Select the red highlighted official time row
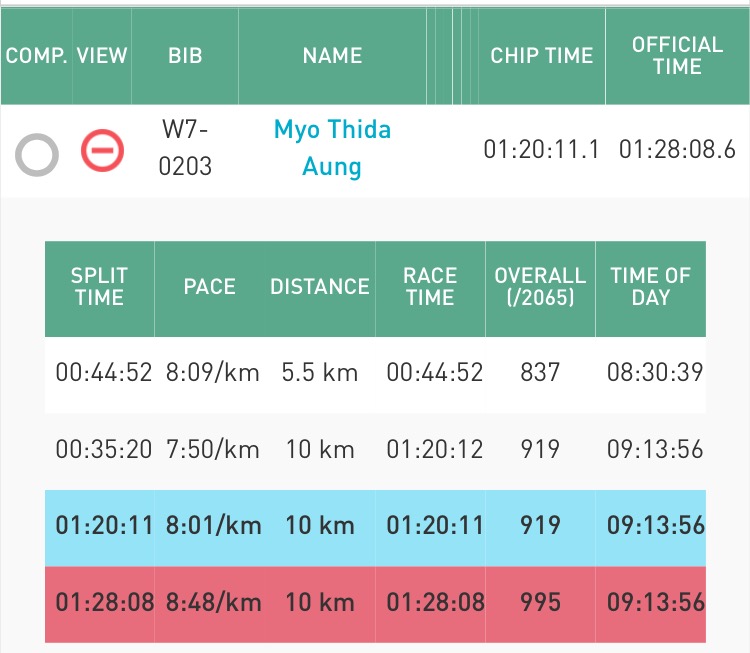 [375, 603]
